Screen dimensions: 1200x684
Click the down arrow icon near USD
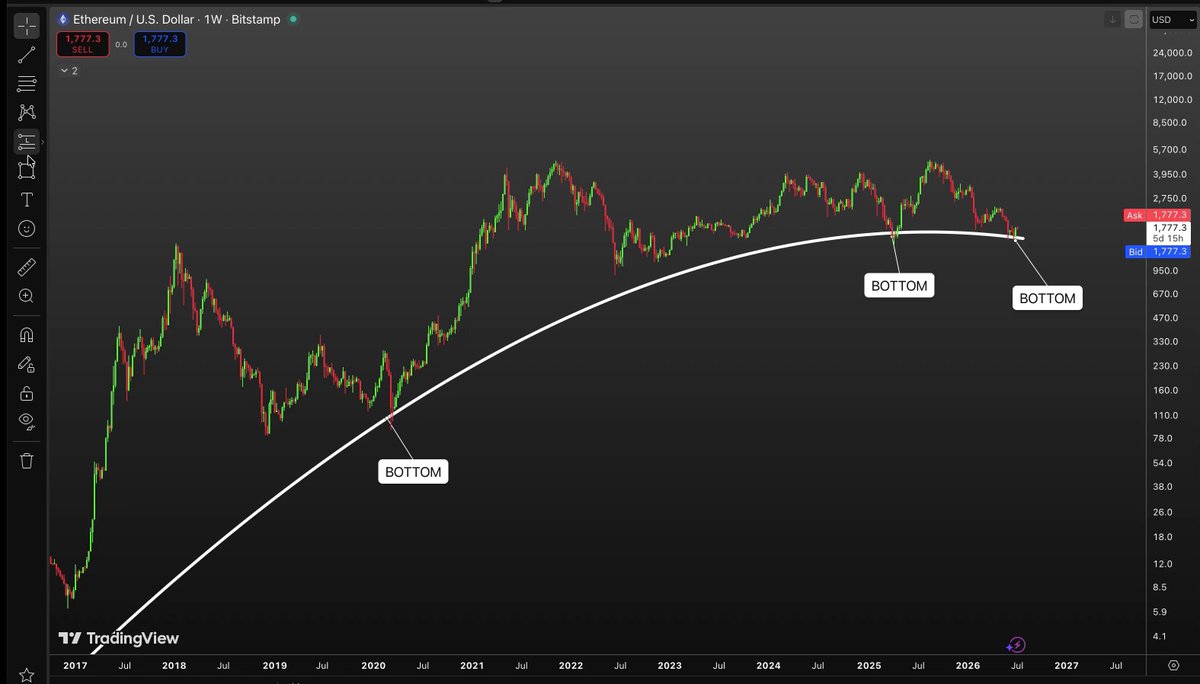click(x=1112, y=19)
